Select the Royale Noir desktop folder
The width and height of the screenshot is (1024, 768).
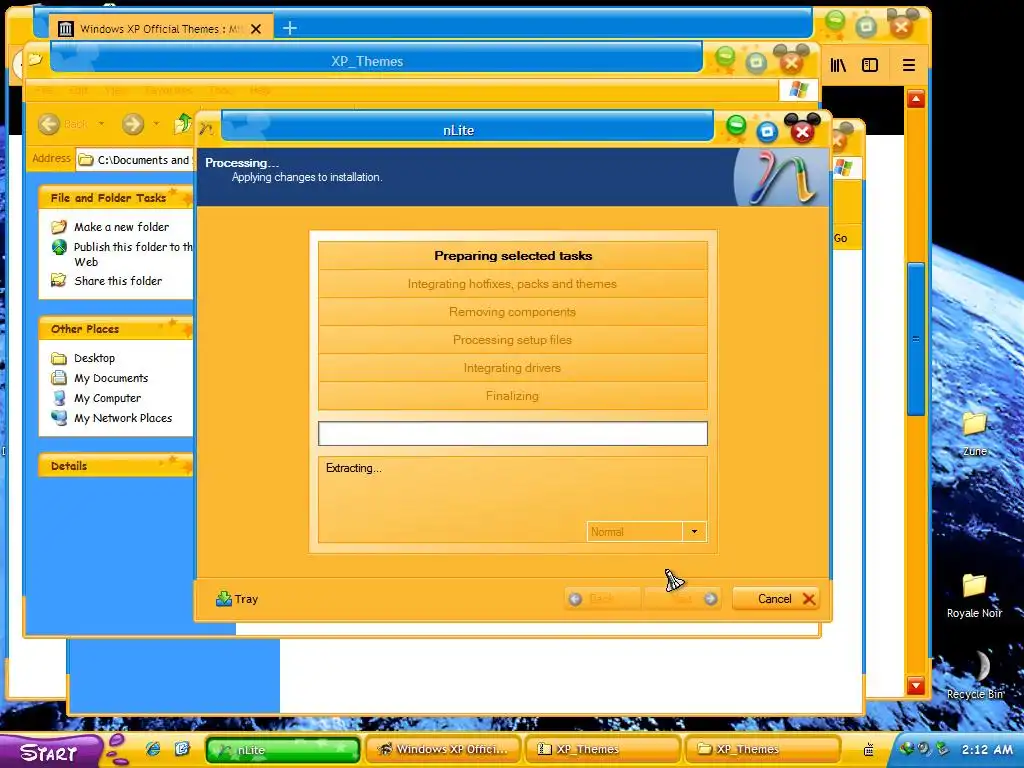[974, 596]
